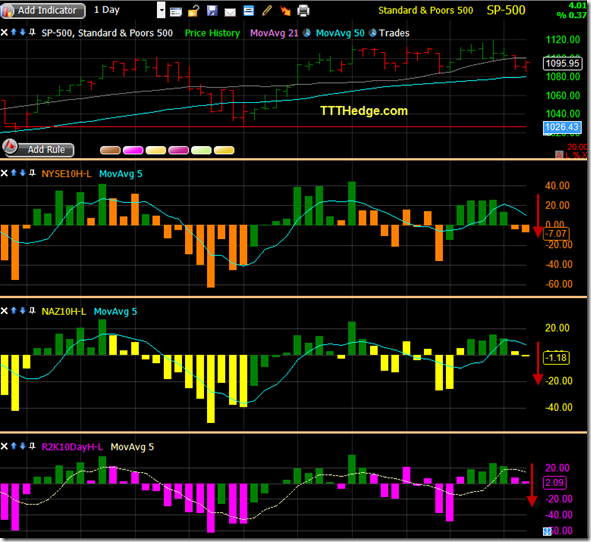The width and height of the screenshot is (591, 542).
Task: Click the Add Rule button
Action: [x=38, y=149]
